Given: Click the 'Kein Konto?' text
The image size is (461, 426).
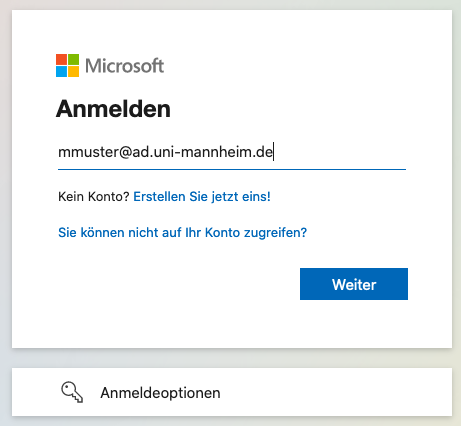Looking at the screenshot, I should click(94, 196).
